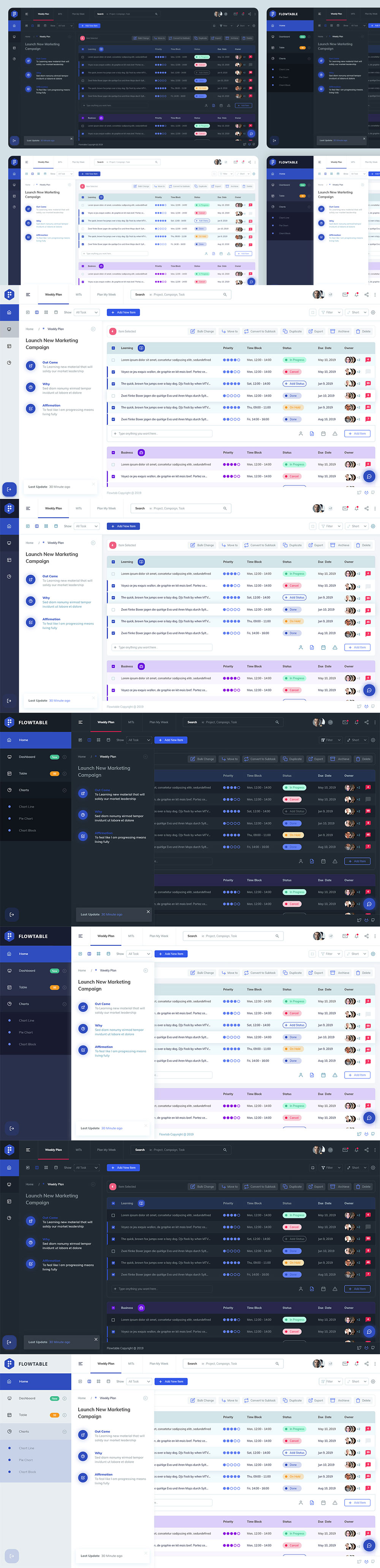
Task: Set priority dots, Aug 10 row, light-sidebar mockup
Action: 231,1488
